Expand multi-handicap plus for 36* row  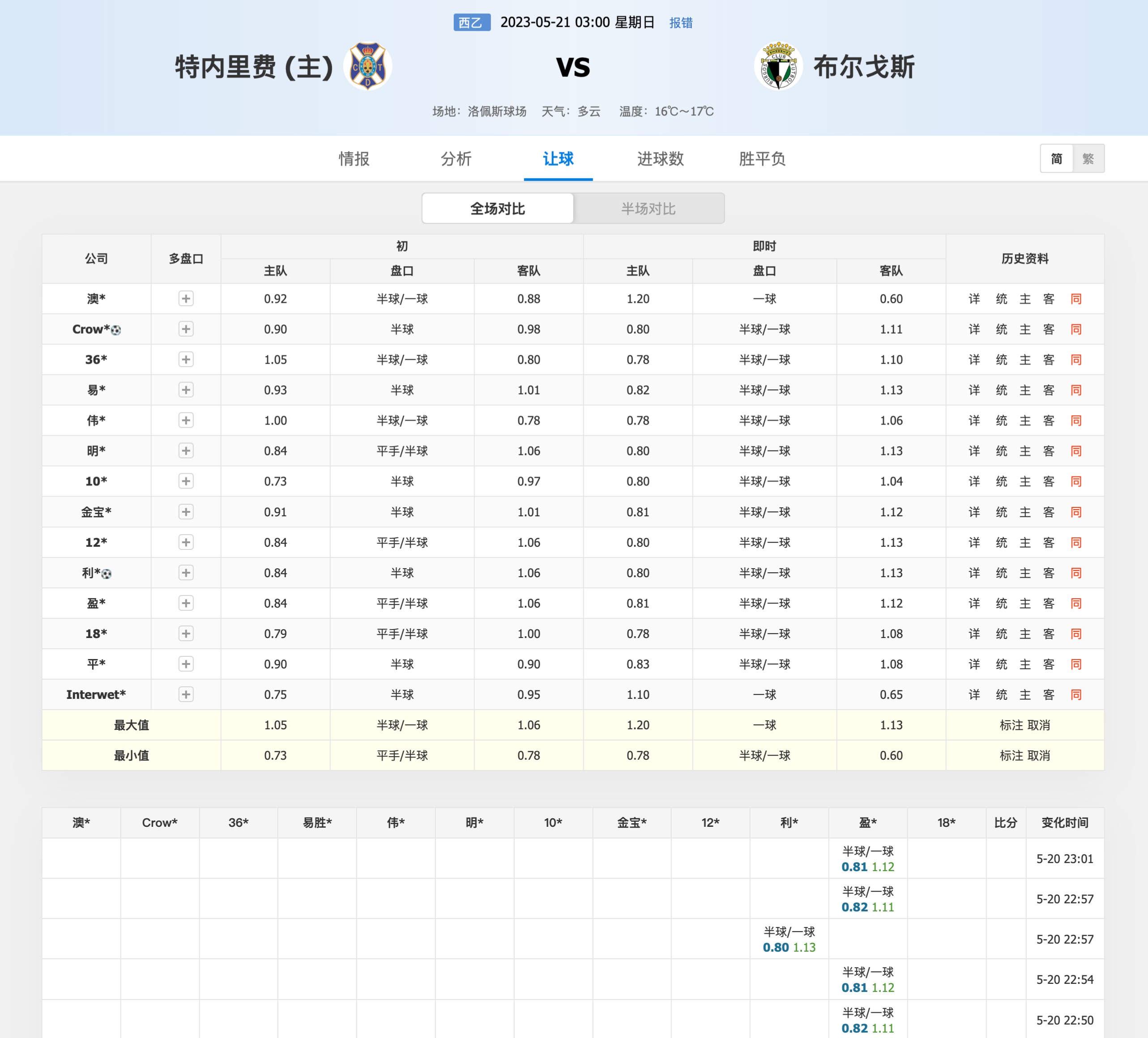click(186, 359)
